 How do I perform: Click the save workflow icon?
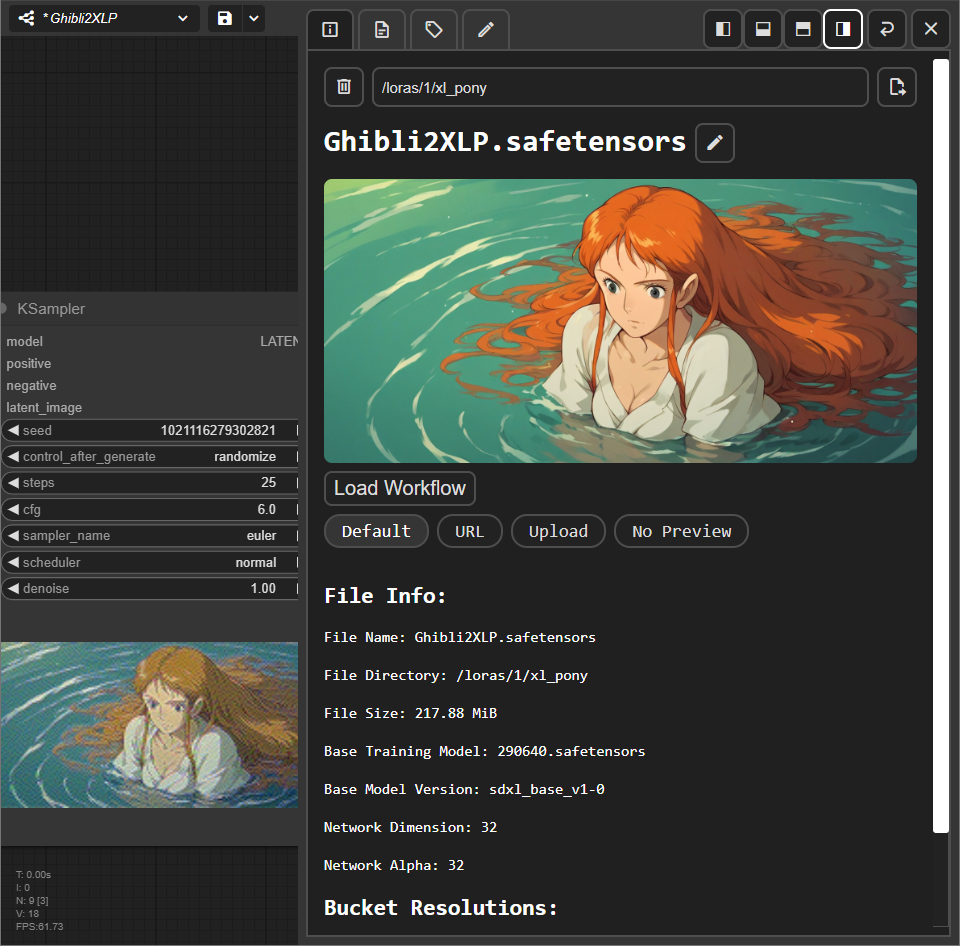coord(224,17)
